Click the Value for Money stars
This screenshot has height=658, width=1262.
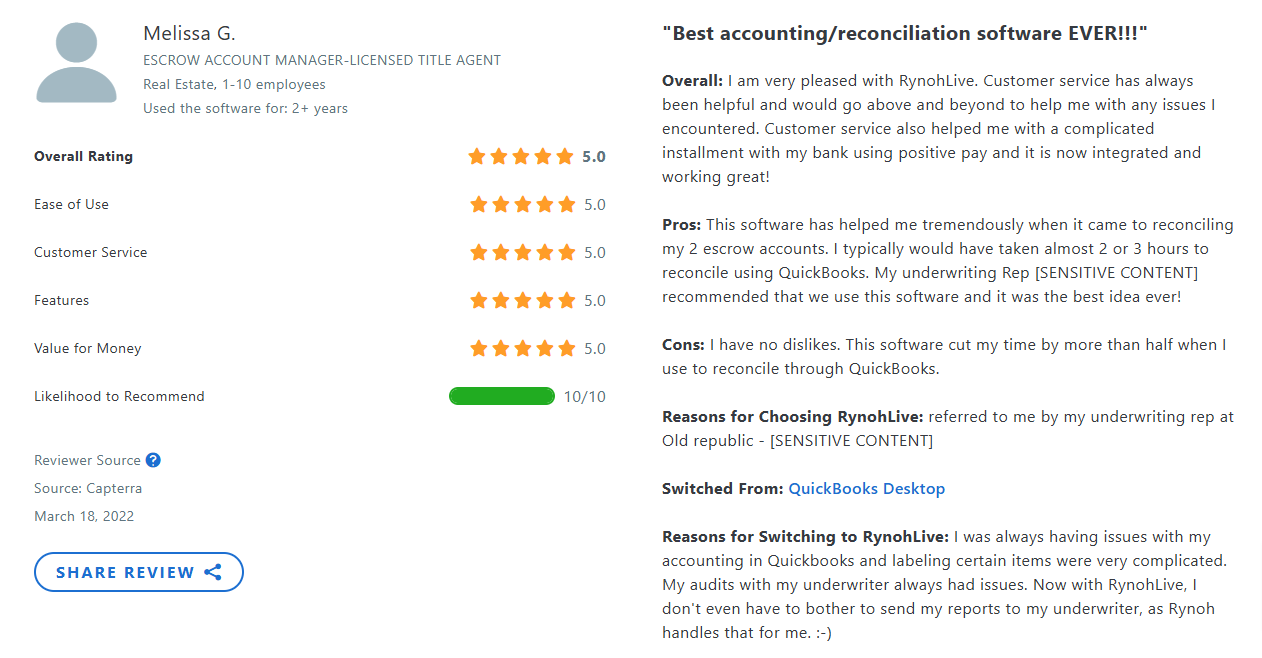pos(522,349)
